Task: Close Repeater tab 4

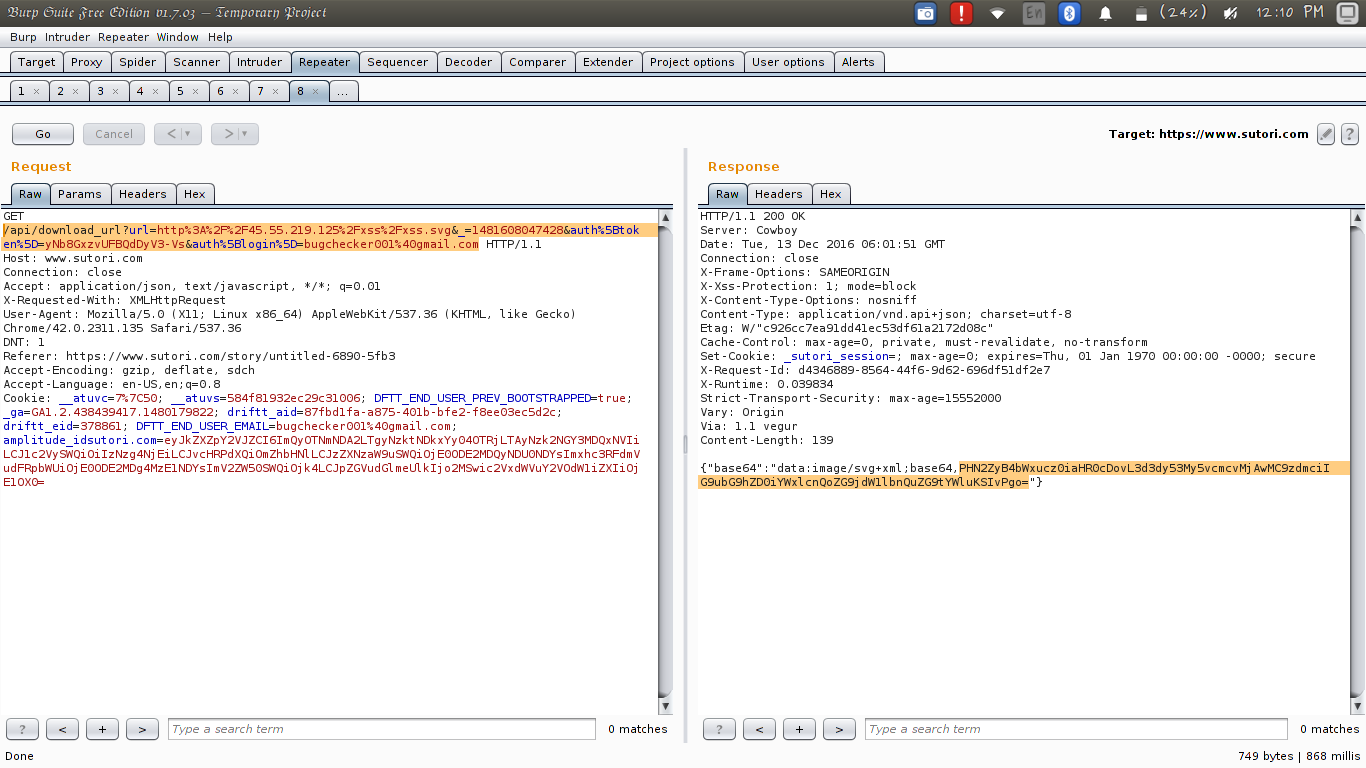Action: (155, 91)
